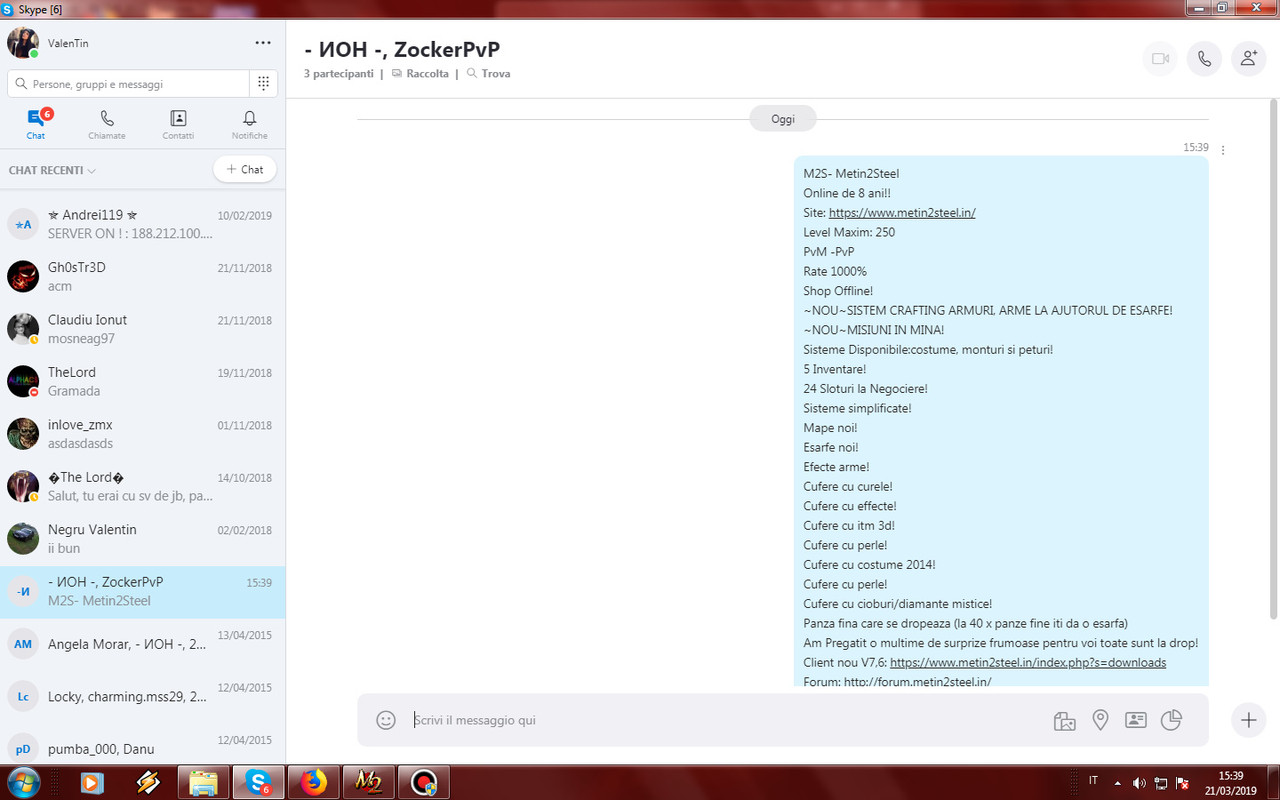1280x800 pixels.
Task: Focus the Persone, gruppi e messaggi search
Action: pyautogui.click(x=128, y=84)
